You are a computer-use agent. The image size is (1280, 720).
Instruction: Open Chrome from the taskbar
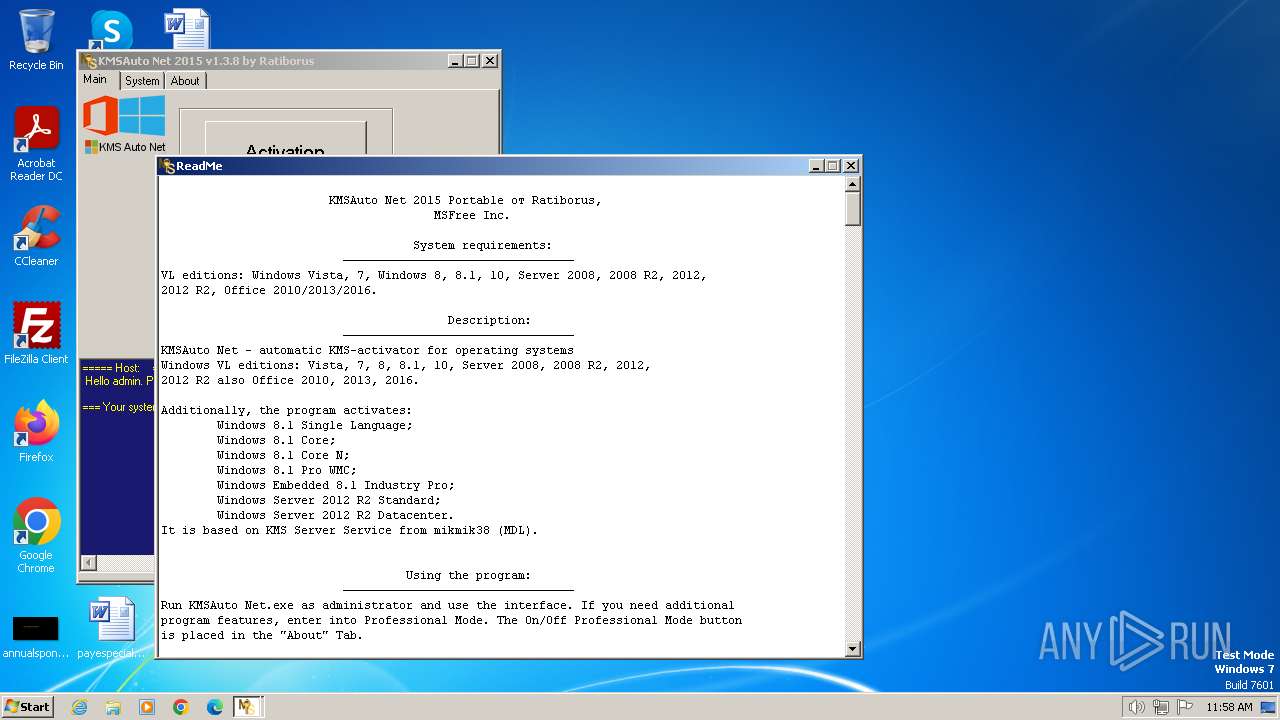click(x=181, y=707)
